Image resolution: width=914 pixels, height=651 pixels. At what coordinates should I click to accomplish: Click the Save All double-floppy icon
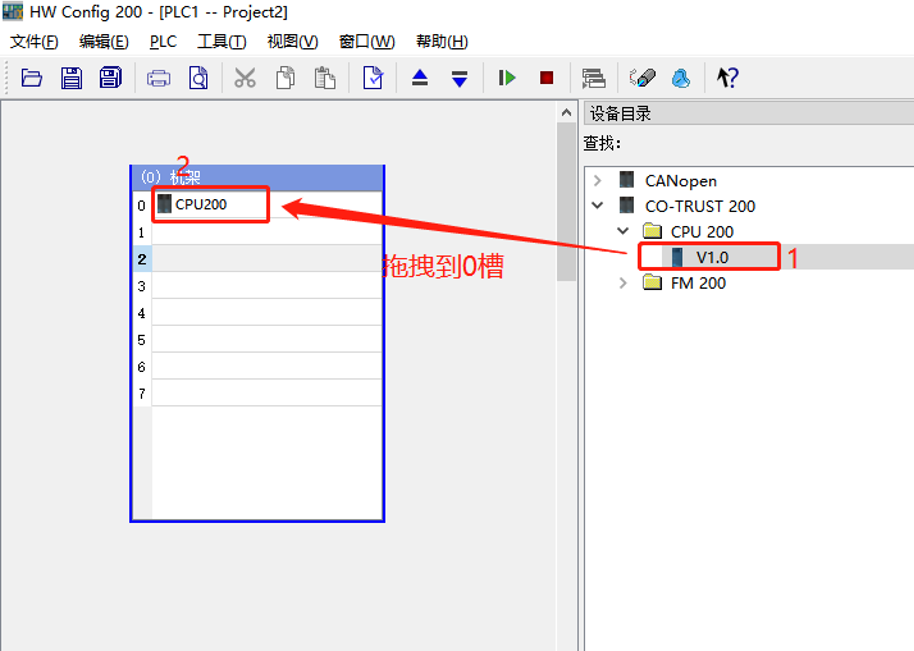[x=110, y=78]
